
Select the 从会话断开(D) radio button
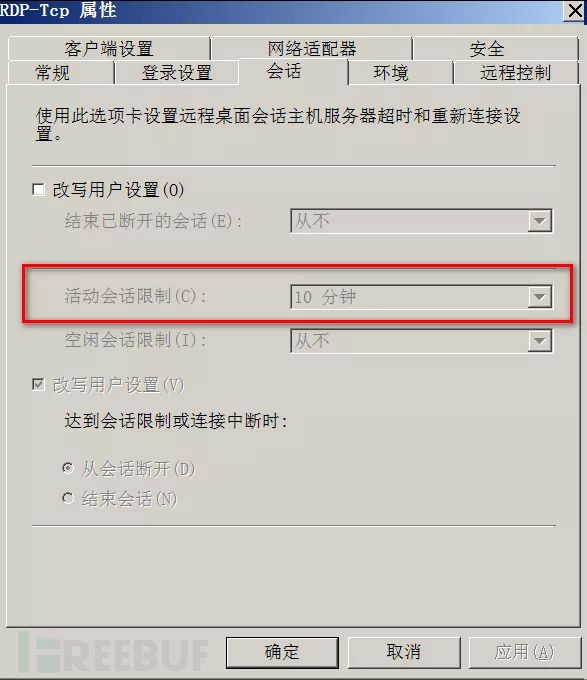click(x=68, y=468)
